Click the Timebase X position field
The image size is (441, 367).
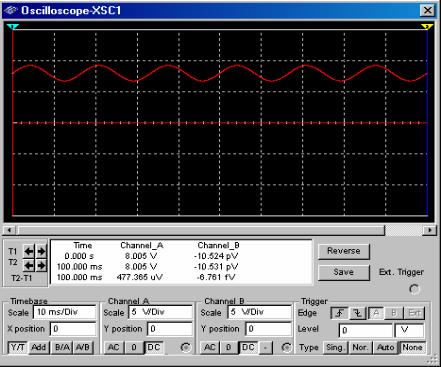[73, 329]
